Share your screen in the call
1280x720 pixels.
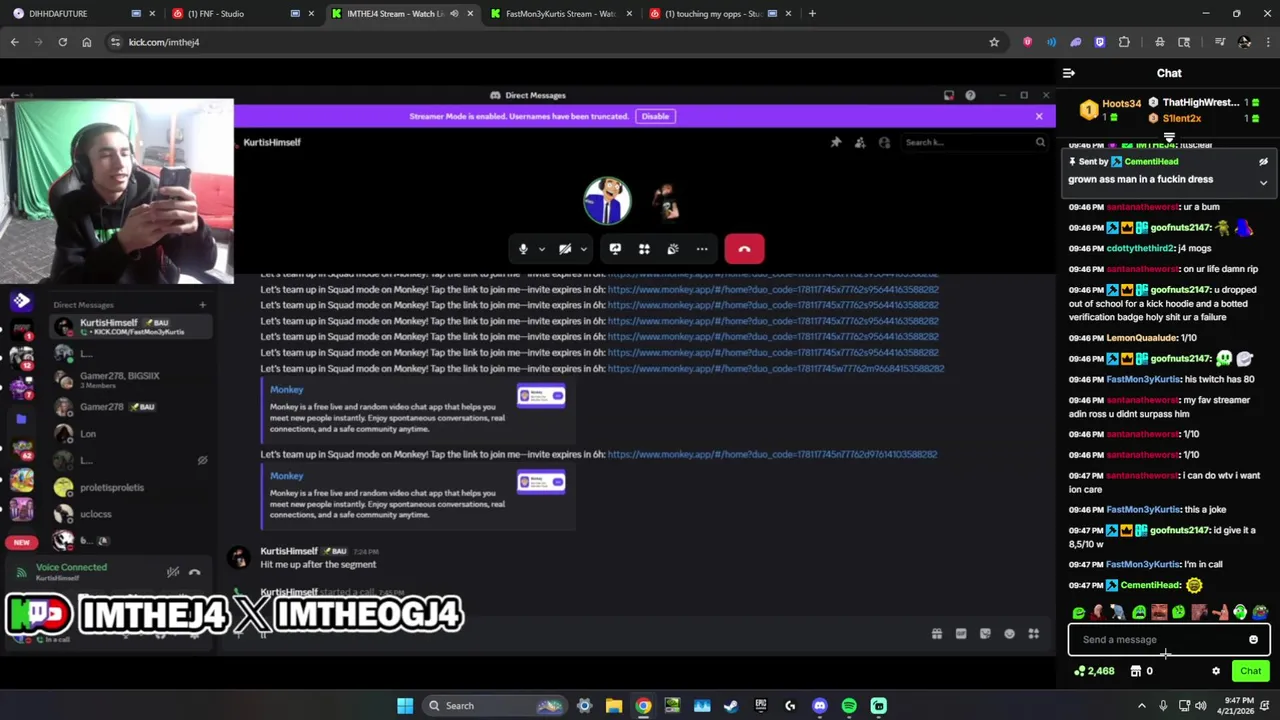click(x=615, y=249)
